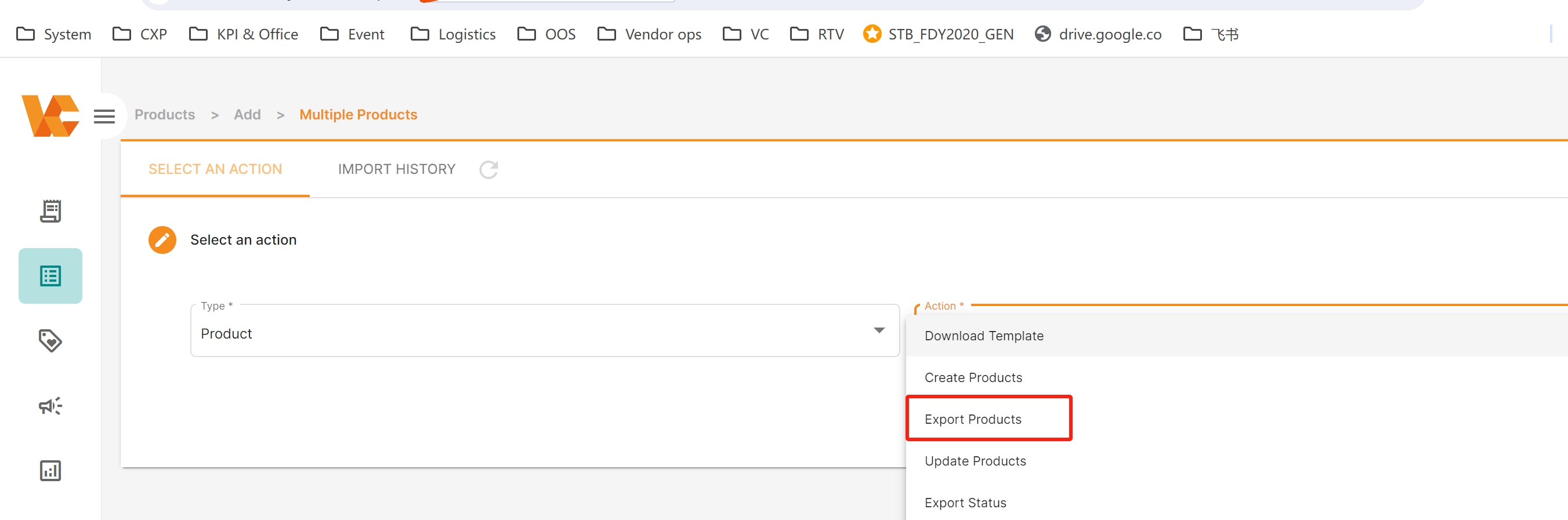This screenshot has height=520, width=1568.
Task: Toggle the hamburger sidebar menu
Action: point(104,115)
